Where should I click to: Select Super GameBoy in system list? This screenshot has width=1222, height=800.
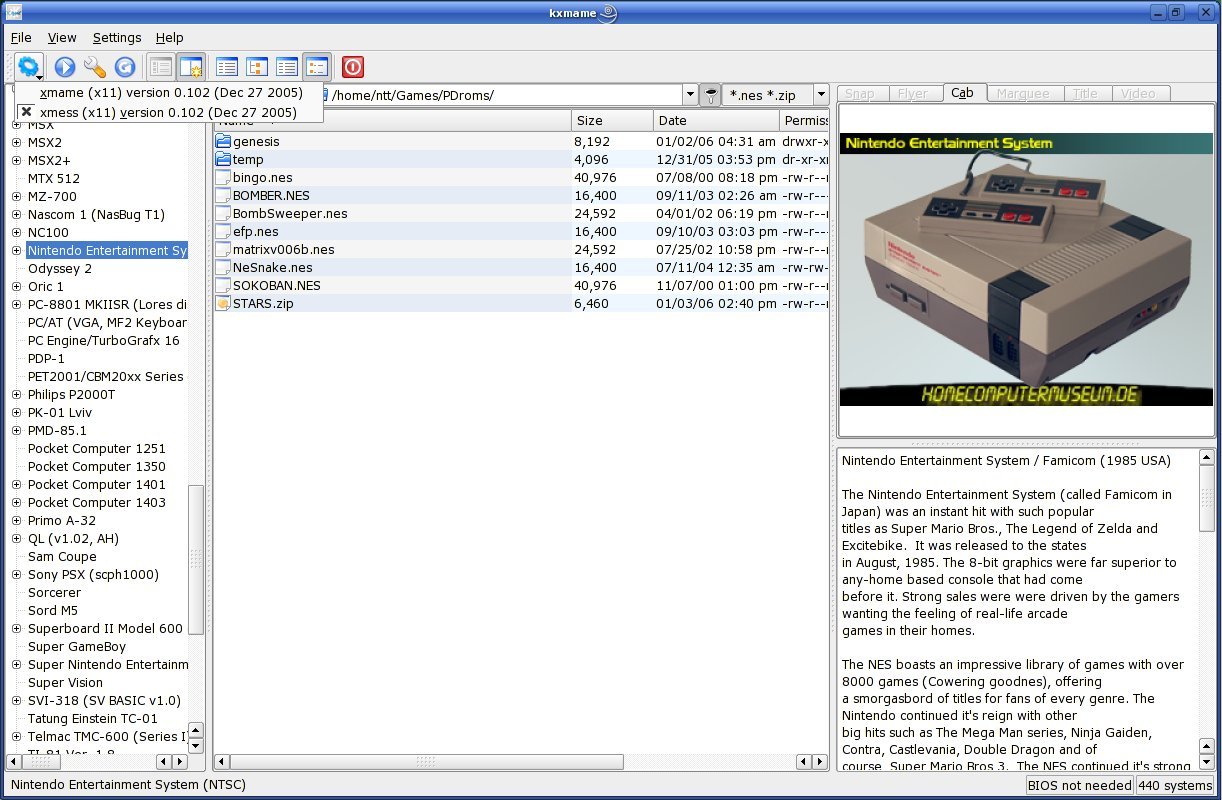point(76,647)
